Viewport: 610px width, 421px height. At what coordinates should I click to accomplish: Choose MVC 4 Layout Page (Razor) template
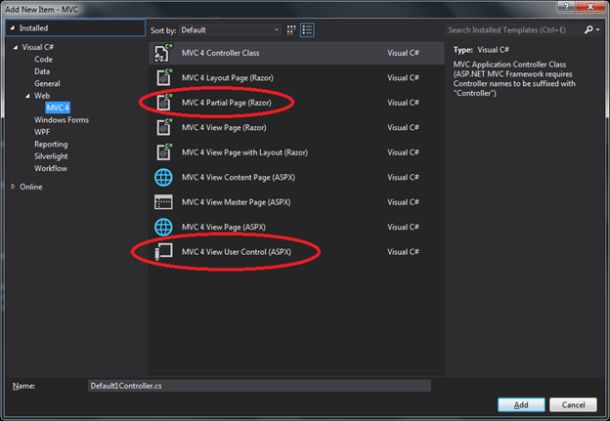(296, 78)
